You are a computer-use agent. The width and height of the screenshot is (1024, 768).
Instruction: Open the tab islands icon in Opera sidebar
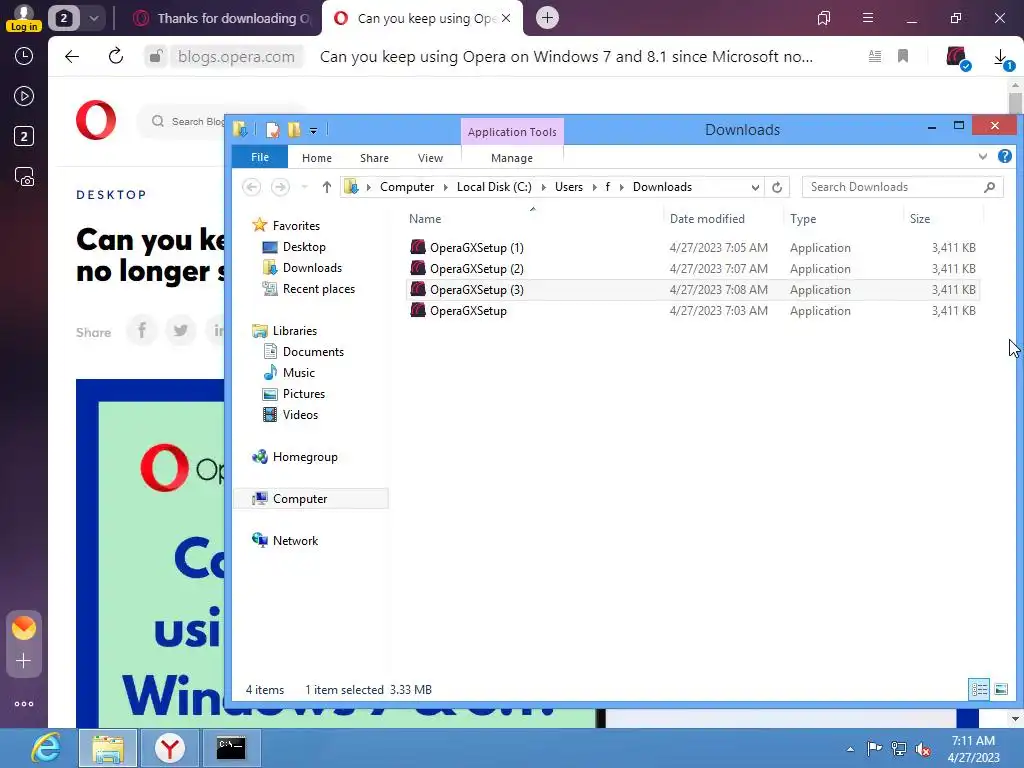[24, 136]
